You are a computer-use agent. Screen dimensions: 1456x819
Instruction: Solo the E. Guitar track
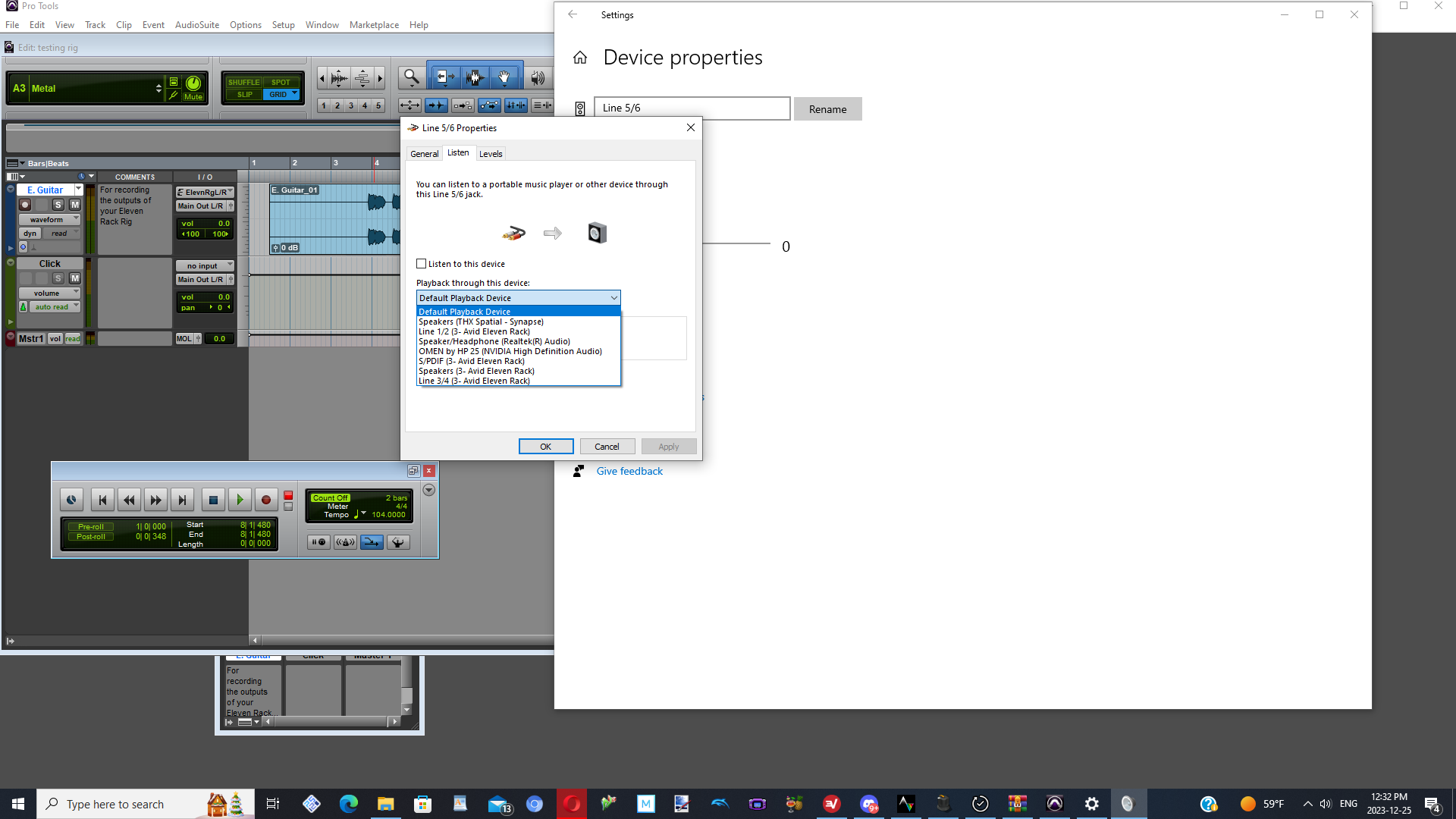click(x=58, y=205)
